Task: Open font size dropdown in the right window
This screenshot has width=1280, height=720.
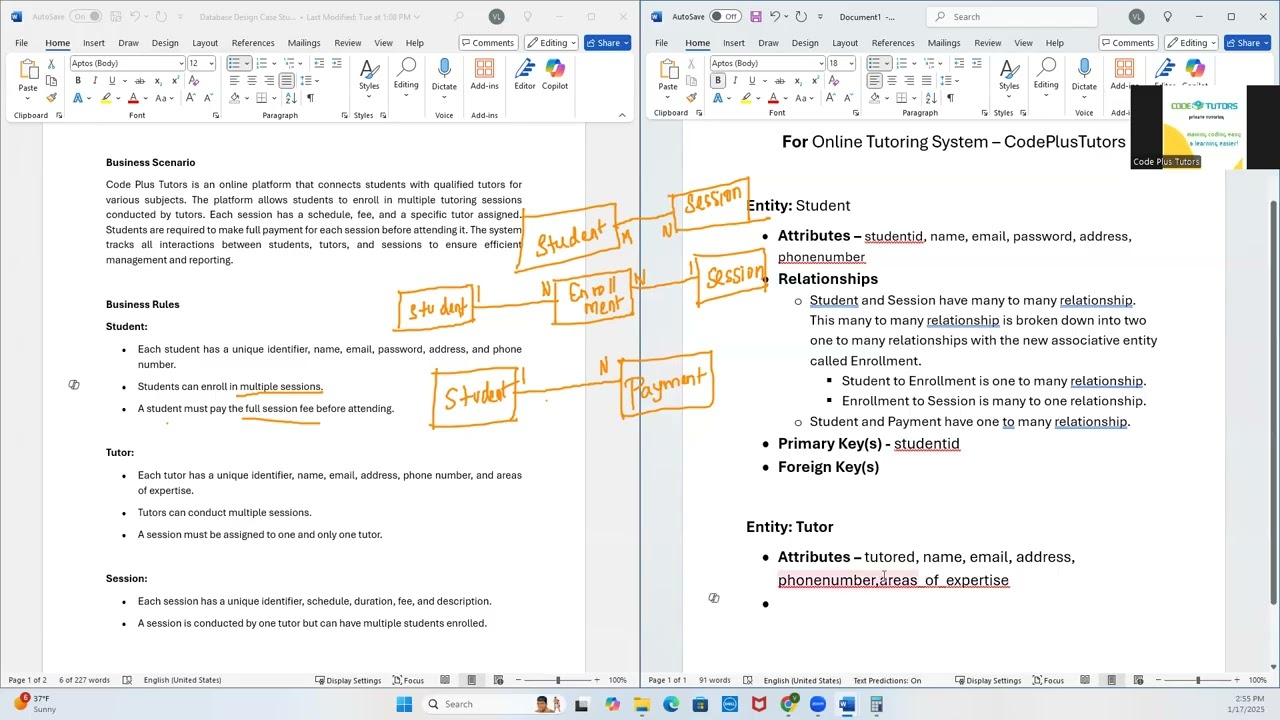Action: pos(851,63)
